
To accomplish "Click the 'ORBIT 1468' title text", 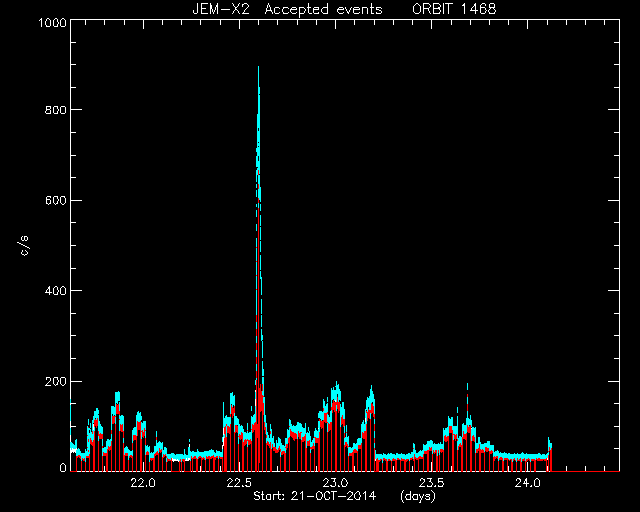I will [x=454, y=9].
